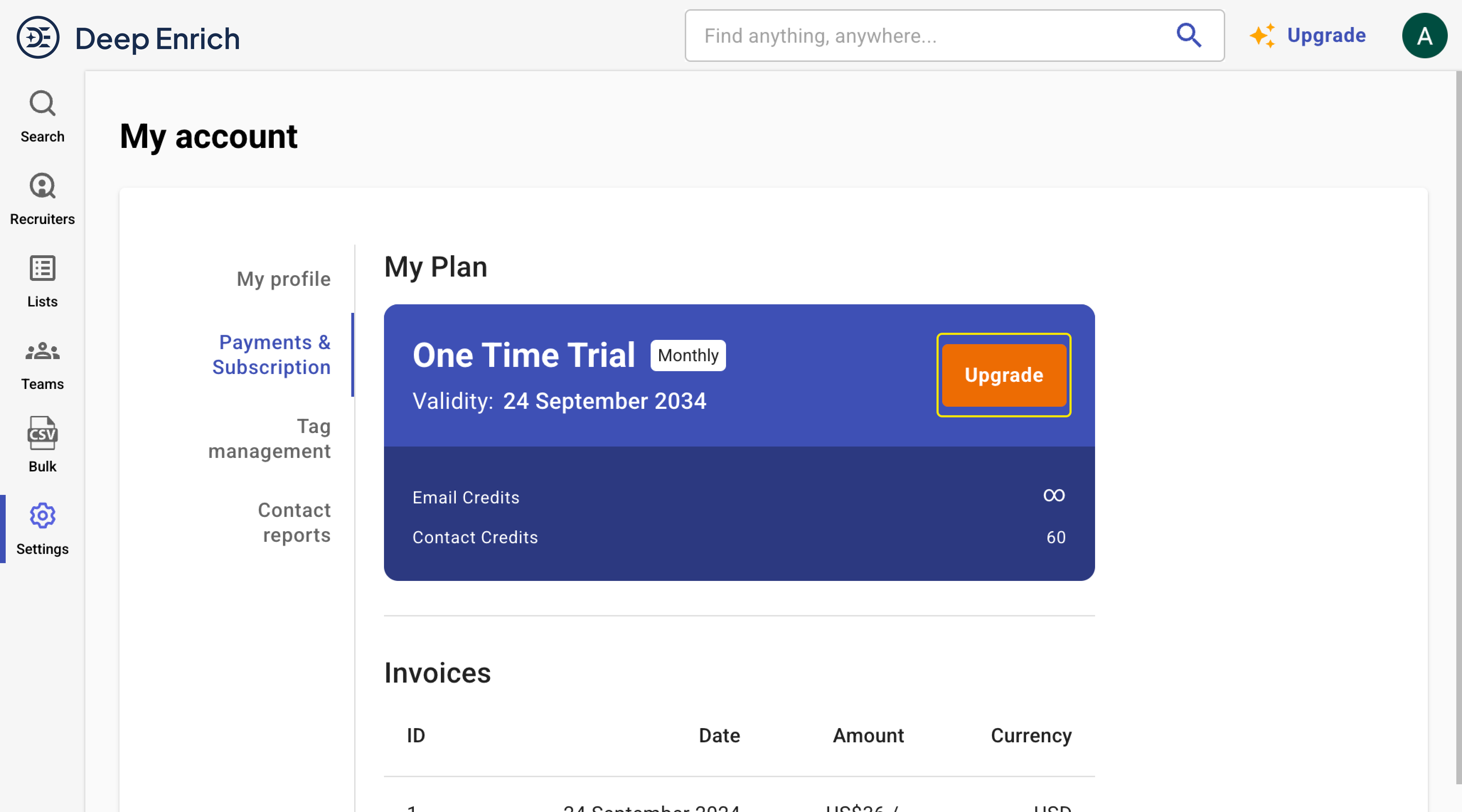This screenshot has height=812, width=1462.
Task: Open the Recruiters sidebar icon
Action: [43, 187]
